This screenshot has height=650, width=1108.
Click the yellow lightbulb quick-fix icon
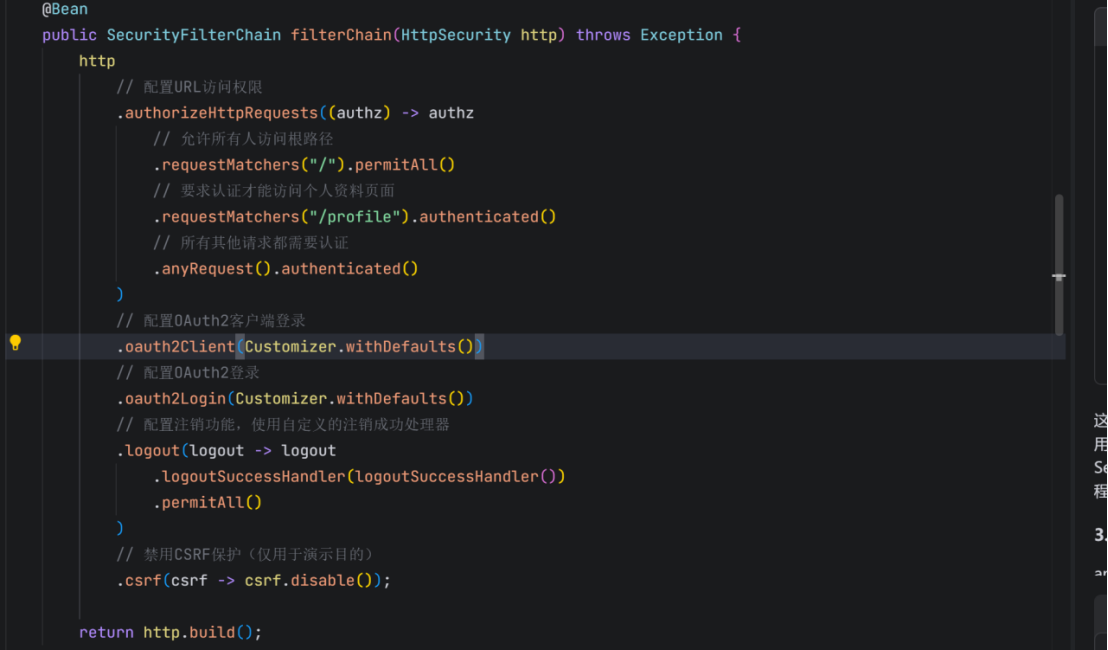pyautogui.click(x=15, y=343)
